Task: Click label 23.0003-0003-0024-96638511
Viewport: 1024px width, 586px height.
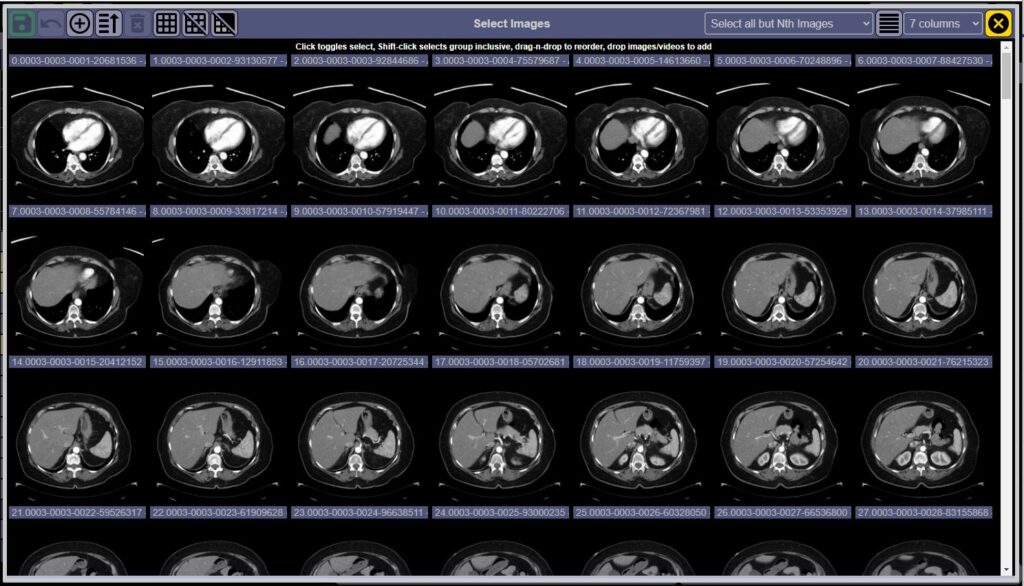Action: (359, 513)
